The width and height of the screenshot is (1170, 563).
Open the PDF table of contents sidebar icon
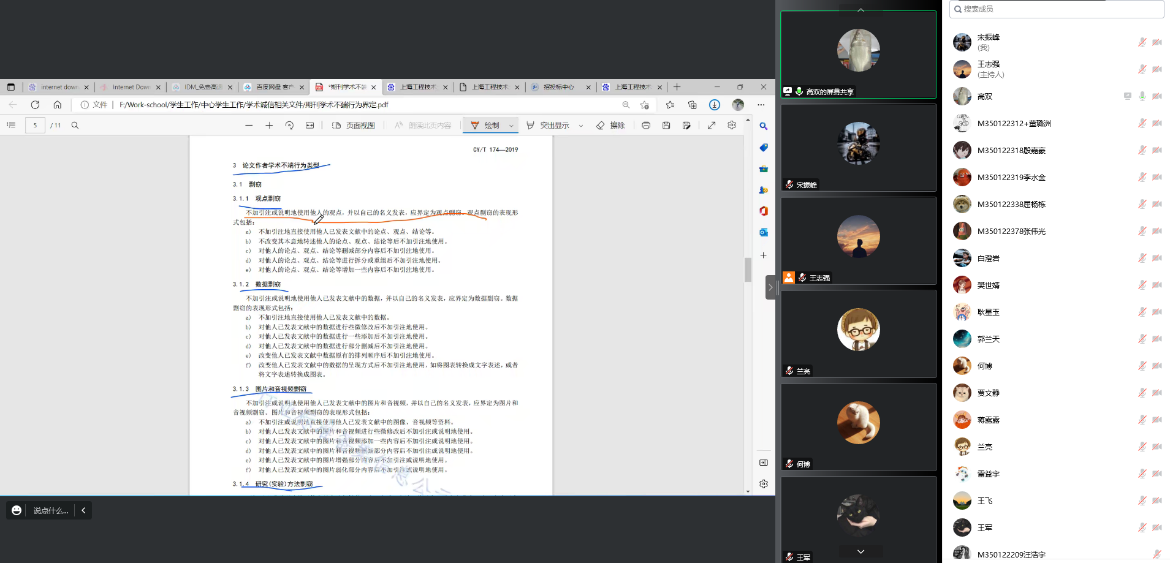(x=11, y=125)
